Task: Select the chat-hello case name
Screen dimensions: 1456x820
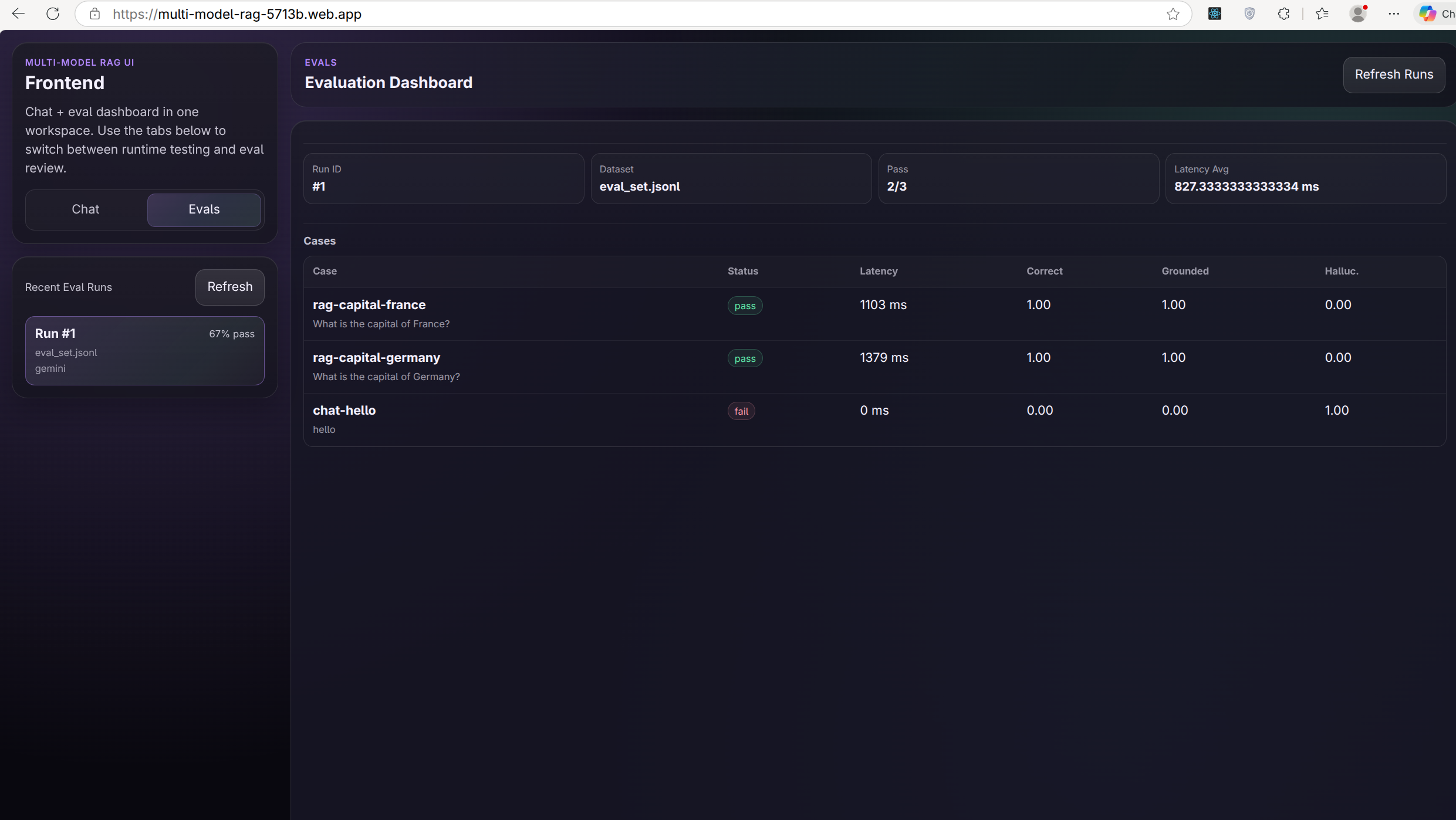Action: 344,411
